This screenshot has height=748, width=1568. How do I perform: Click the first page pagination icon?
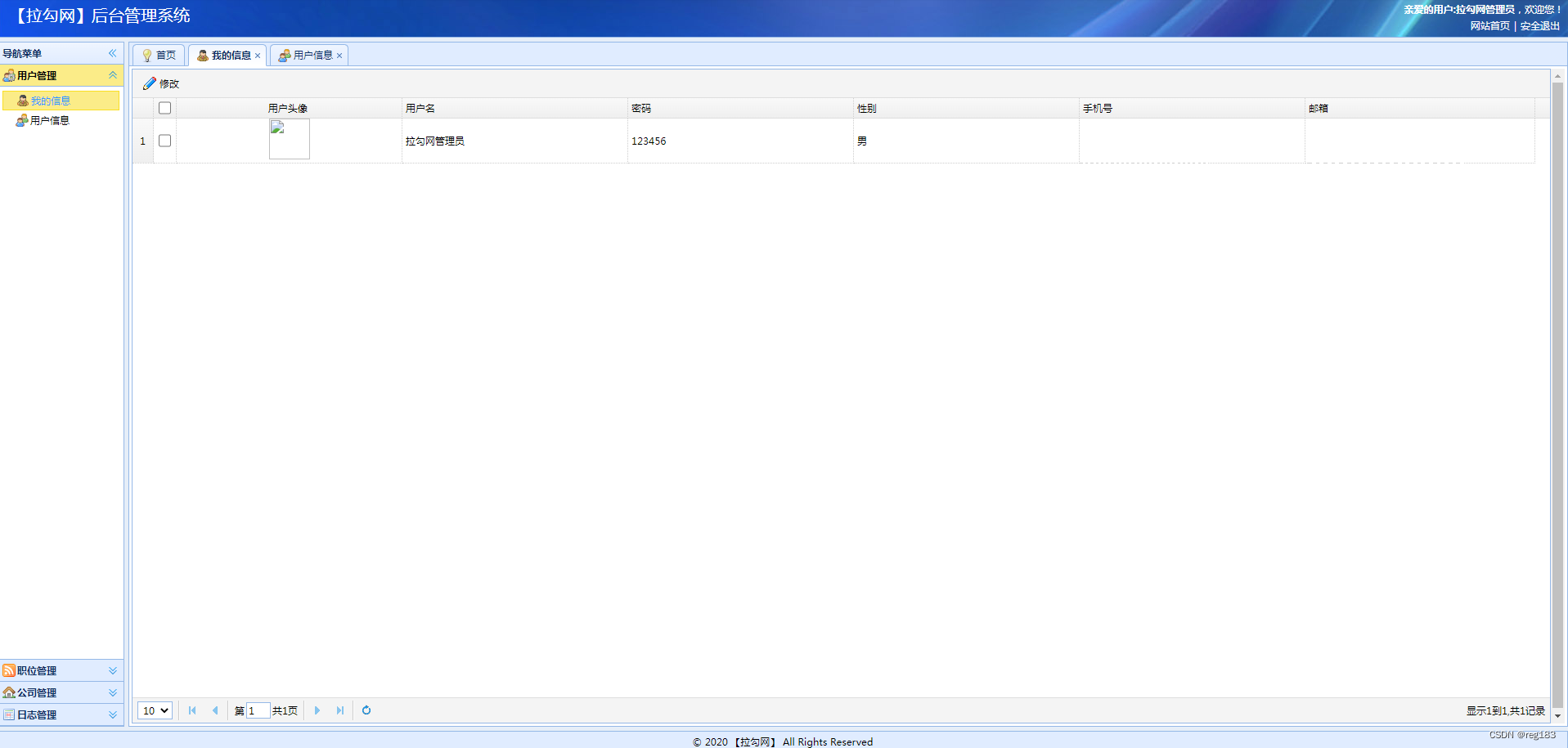pos(192,710)
